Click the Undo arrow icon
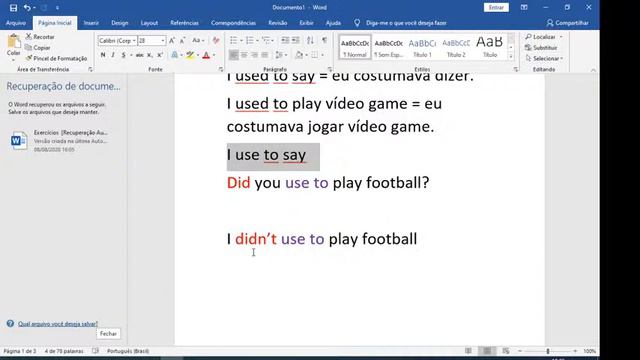Screen dimensions: 640x360 [x=27, y=7]
